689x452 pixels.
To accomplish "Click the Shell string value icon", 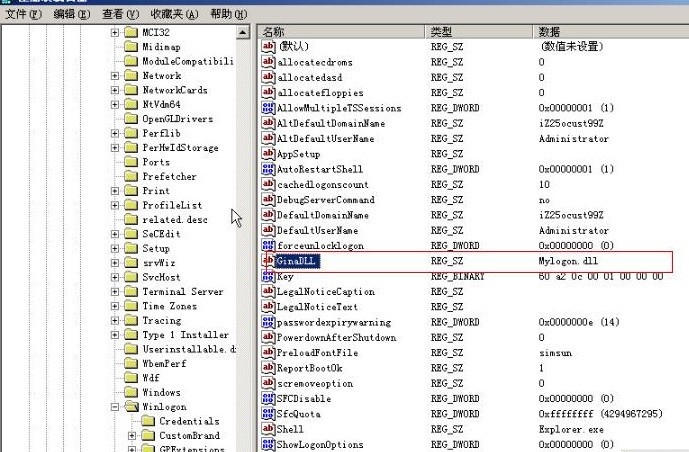I will click(x=268, y=429).
